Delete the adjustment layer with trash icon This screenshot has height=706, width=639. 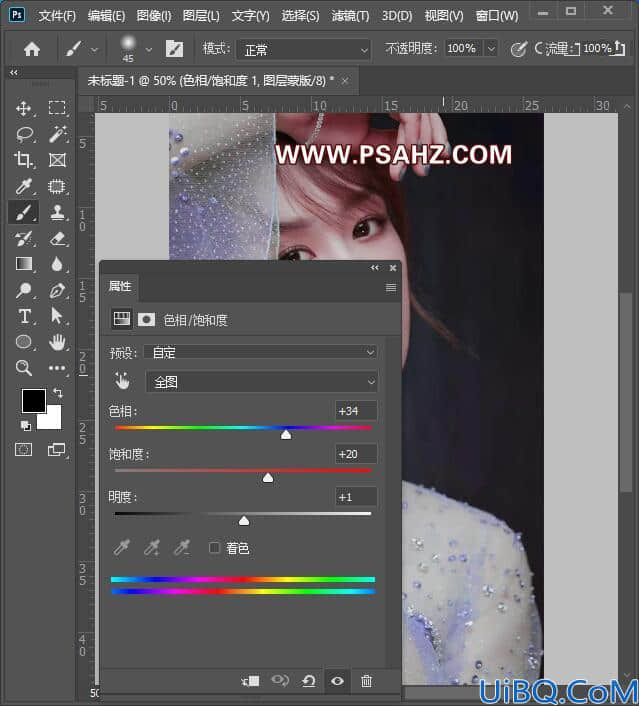pyautogui.click(x=367, y=681)
